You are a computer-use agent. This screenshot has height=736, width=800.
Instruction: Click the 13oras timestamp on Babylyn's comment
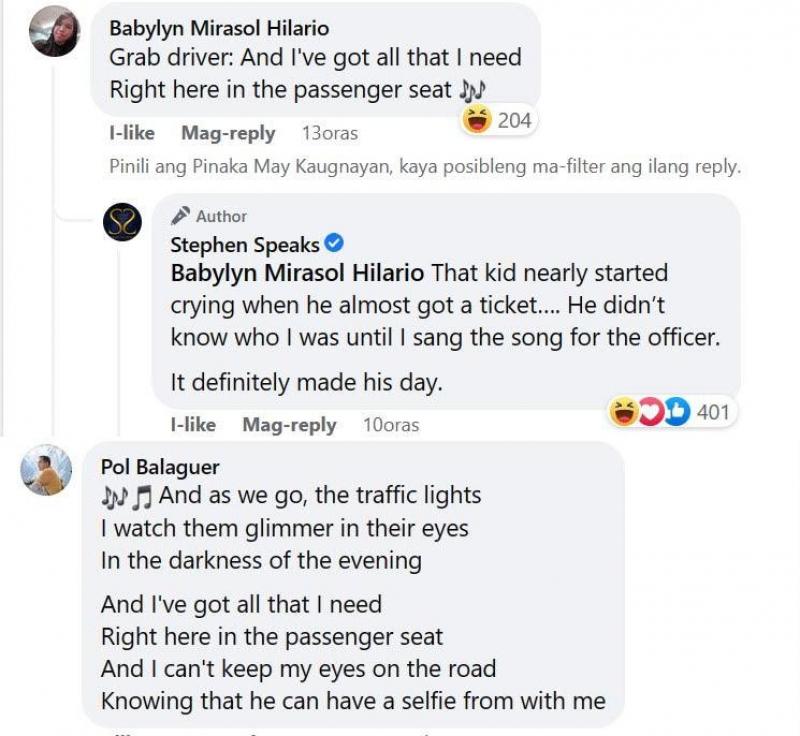click(x=329, y=133)
